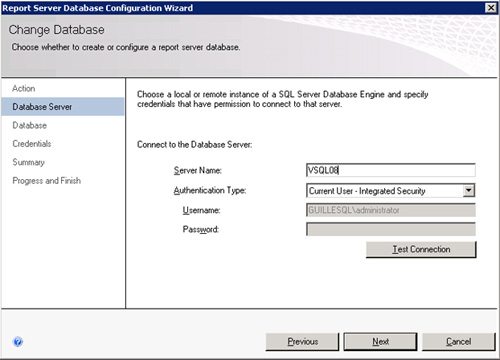The image size is (500, 360).
Task: Select Progress and Finish step
Action: (47, 181)
